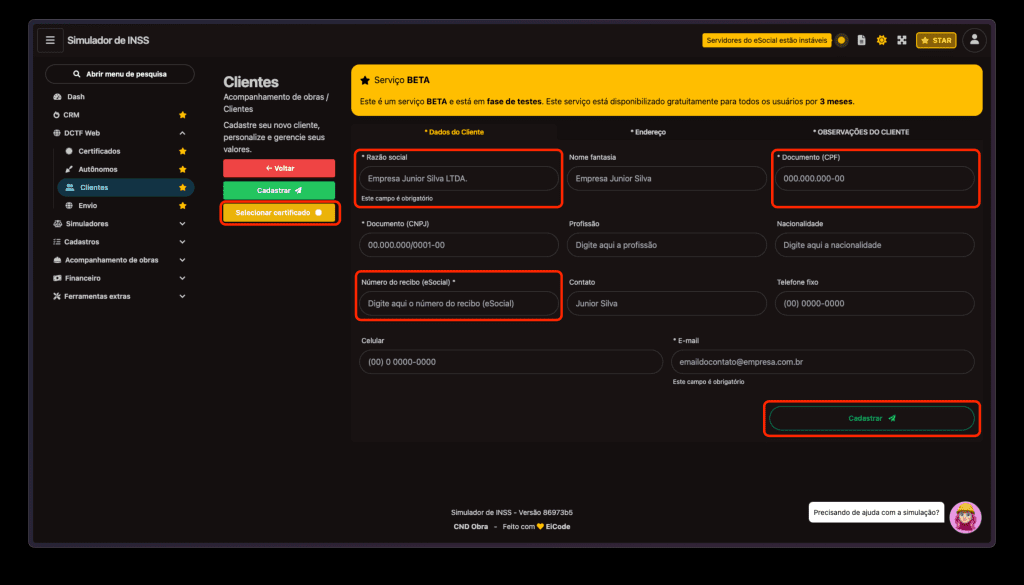Click the CRM sidebar icon
The image size is (1024, 585).
click(56, 115)
